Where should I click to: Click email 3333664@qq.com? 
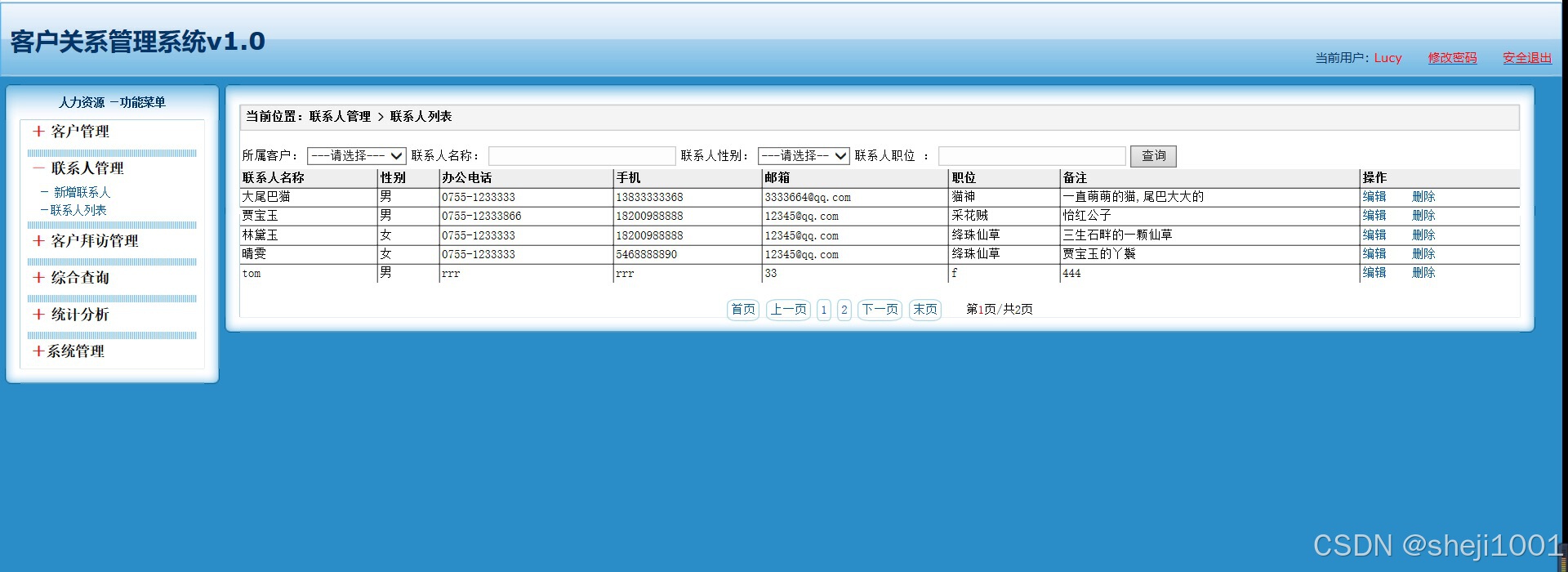808,198
